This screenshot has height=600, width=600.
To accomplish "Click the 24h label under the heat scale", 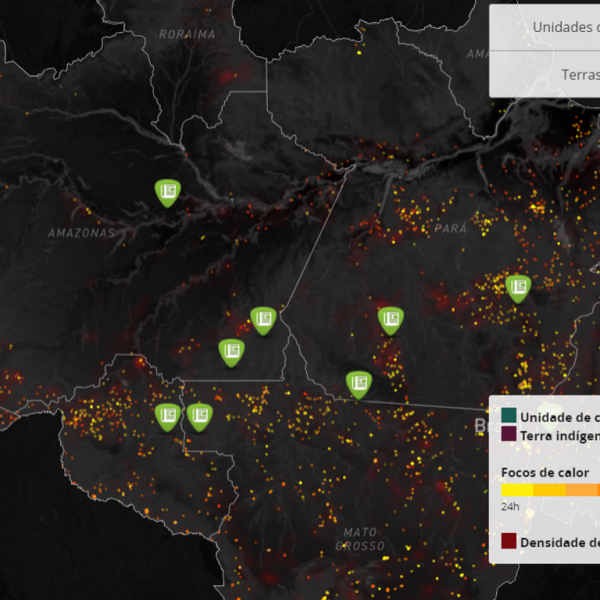I will tap(510, 506).
